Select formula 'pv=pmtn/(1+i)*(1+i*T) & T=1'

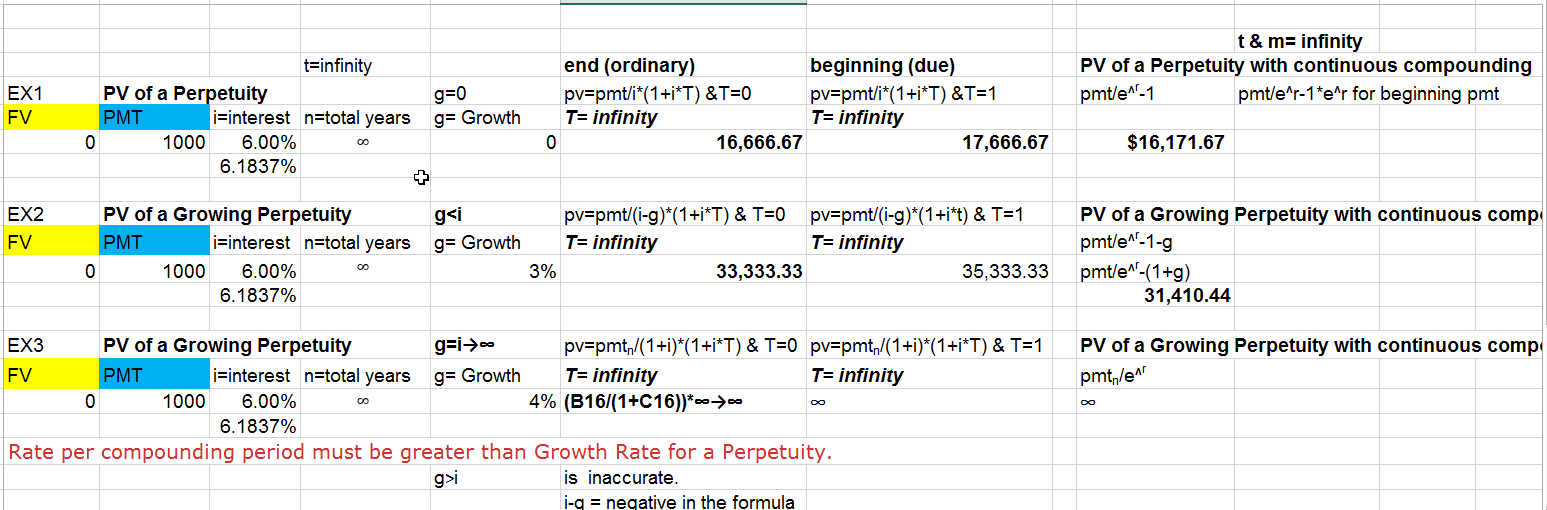(x=927, y=346)
